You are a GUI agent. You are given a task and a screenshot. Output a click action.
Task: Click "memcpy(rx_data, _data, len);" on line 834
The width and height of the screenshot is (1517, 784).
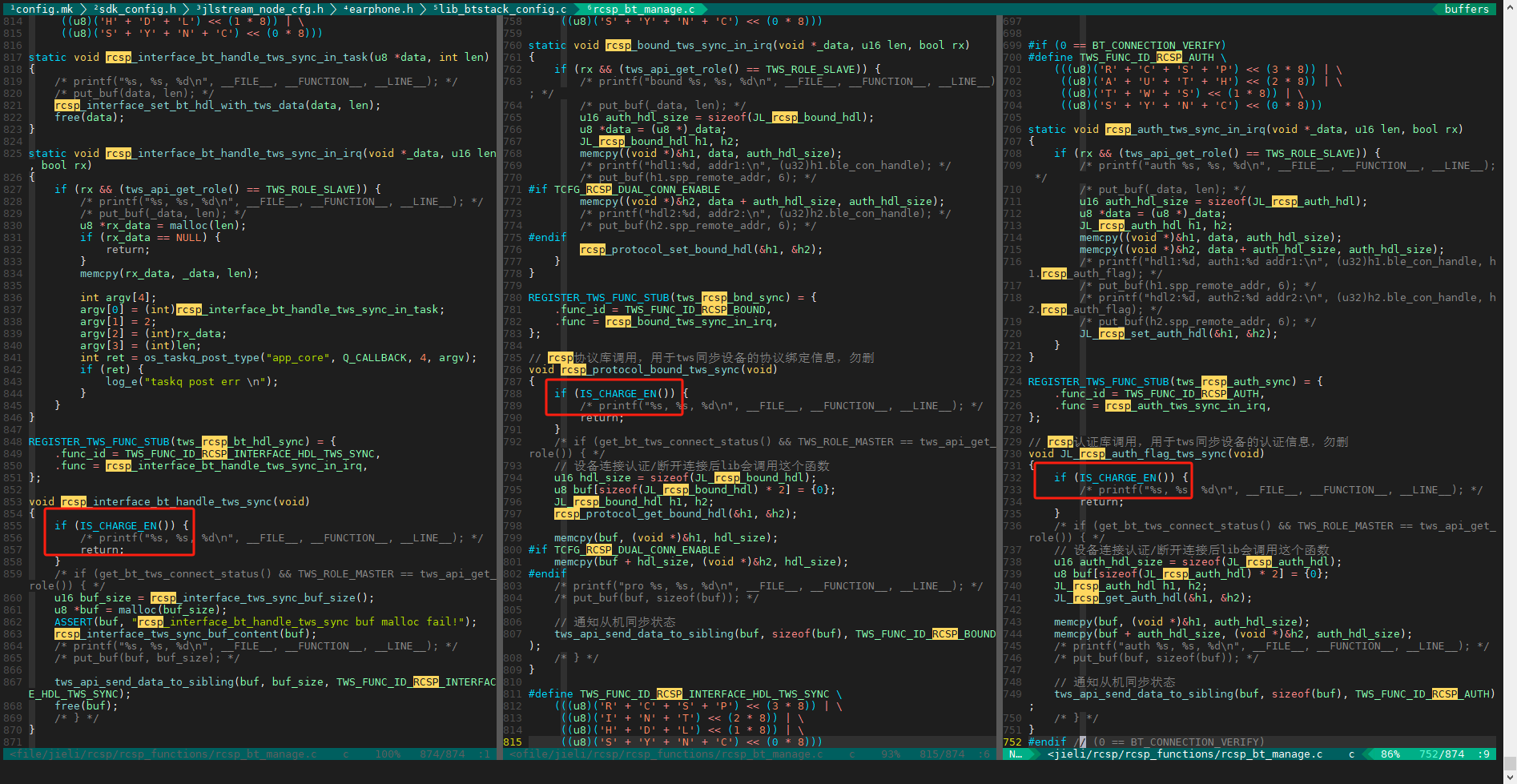pyautogui.click(x=169, y=273)
